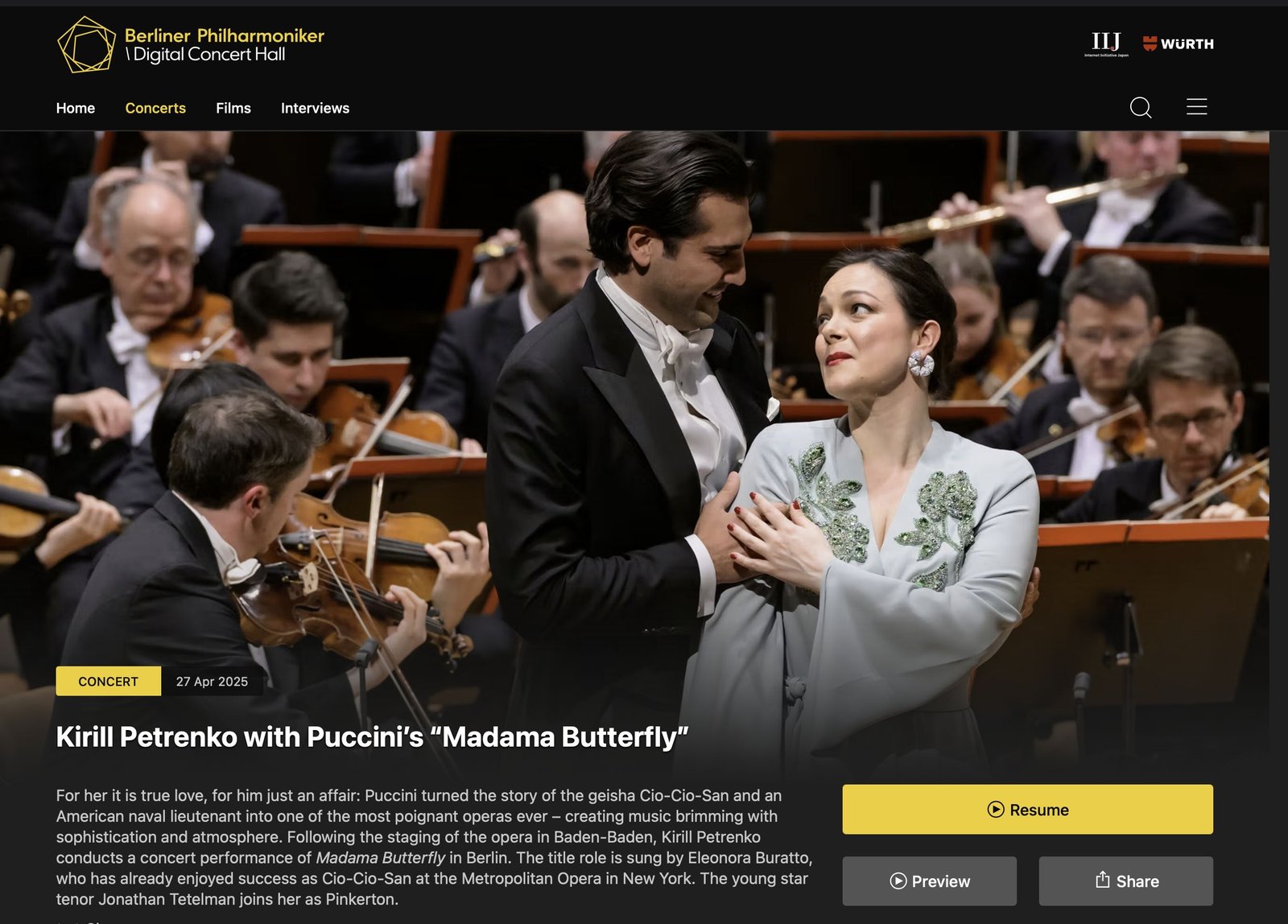The height and width of the screenshot is (924, 1288).
Task: Open the Films section
Action: coord(233,108)
